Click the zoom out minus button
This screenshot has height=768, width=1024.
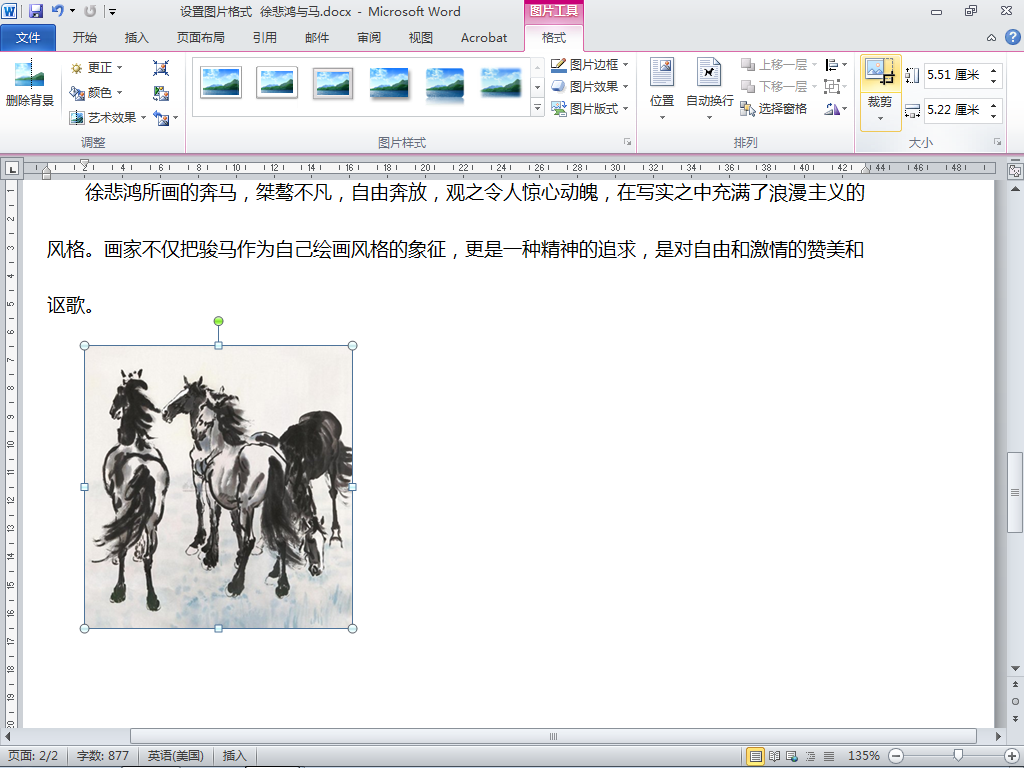coord(896,756)
